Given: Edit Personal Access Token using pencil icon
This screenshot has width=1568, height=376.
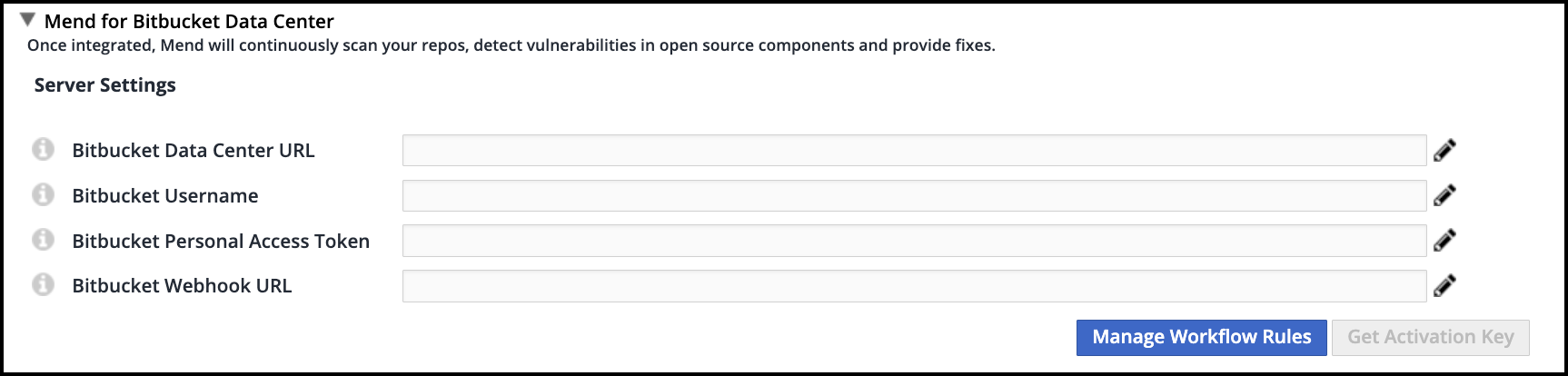Looking at the screenshot, I should tap(1444, 240).
